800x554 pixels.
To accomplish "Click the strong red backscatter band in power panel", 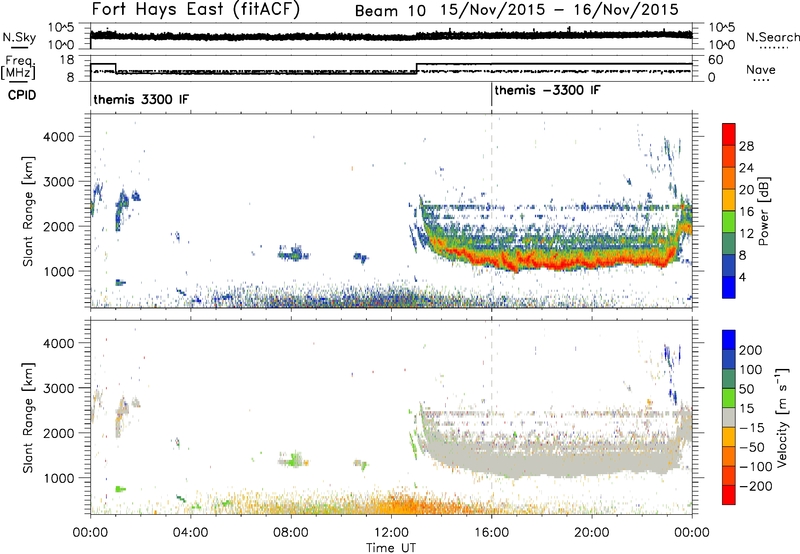I will (x=556, y=262).
